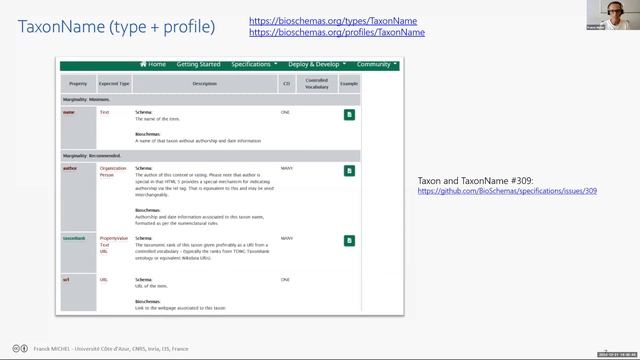Open the bioschemas.org/profiles/TaxonName link
Image resolution: width=640 pixels, height=360 pixels.
[337, 32]
